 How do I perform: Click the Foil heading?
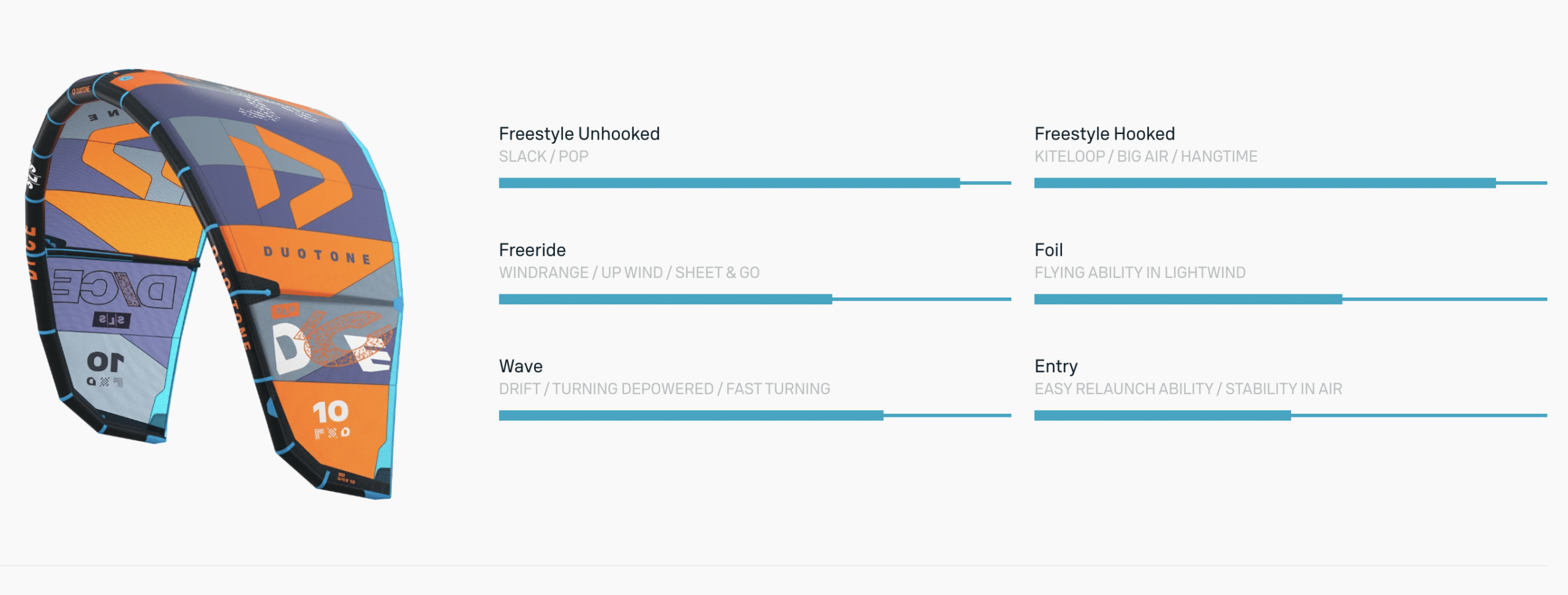coord(1049,250)
